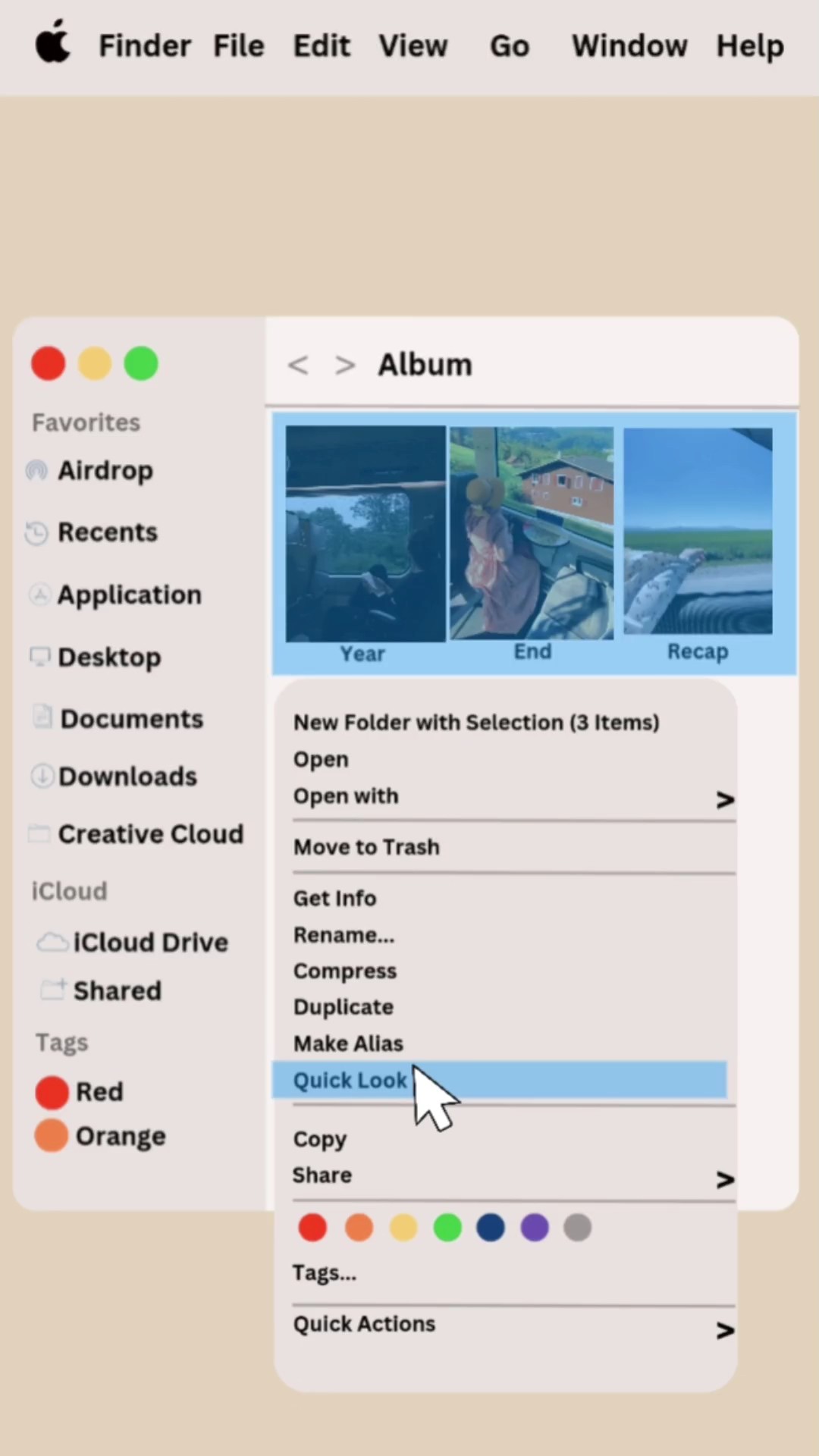Open the Apple logo menu
Viewport: 819px width, 1456px height.
coord(53,43)
